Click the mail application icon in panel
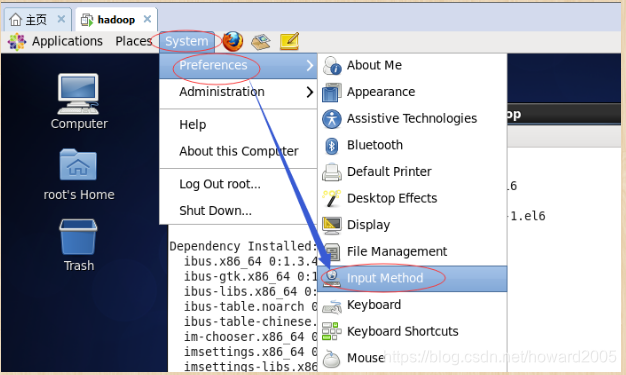The height and width of the screenshot is (375, 626). (261, 42)
